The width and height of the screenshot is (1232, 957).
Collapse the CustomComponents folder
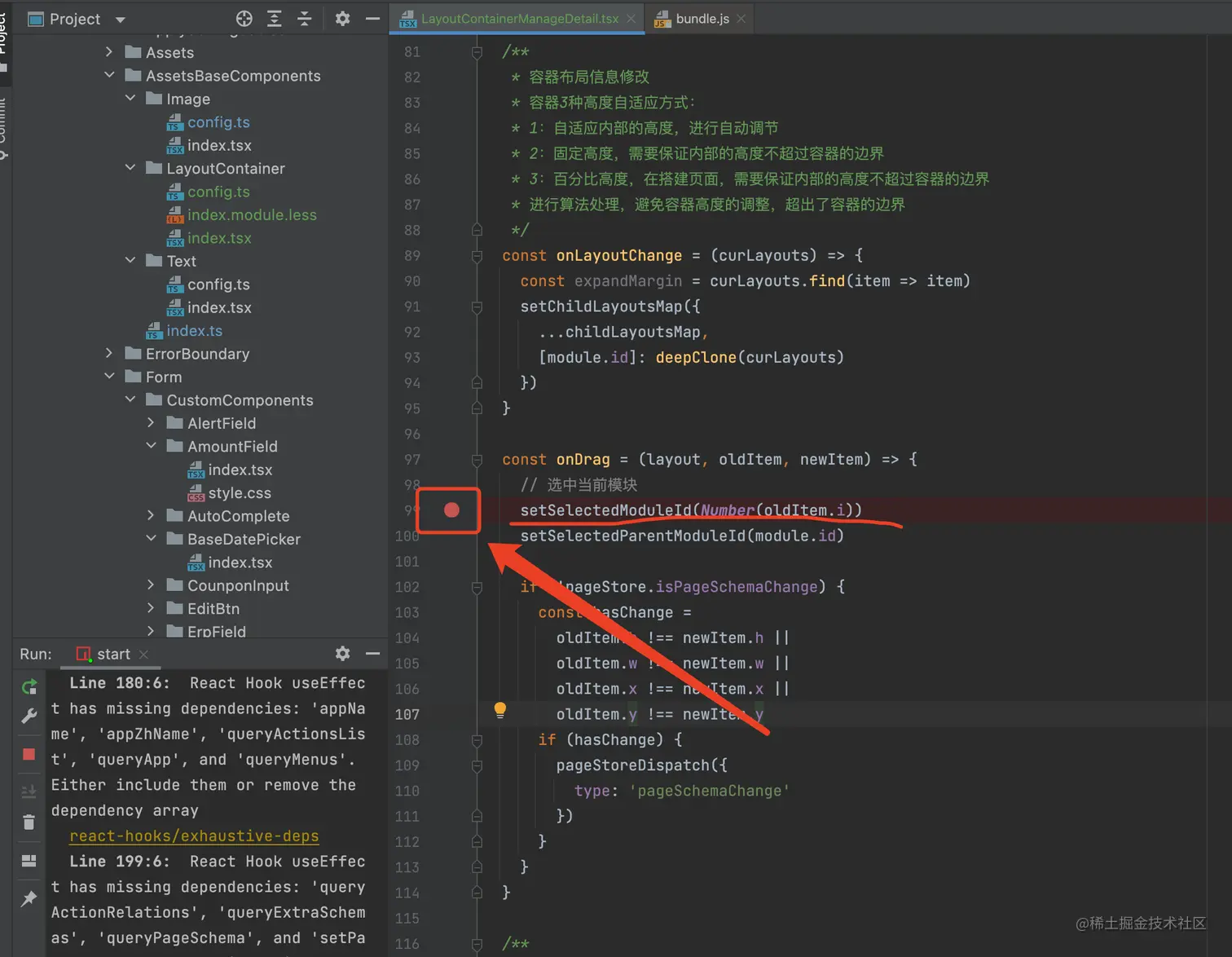[130, 399]
